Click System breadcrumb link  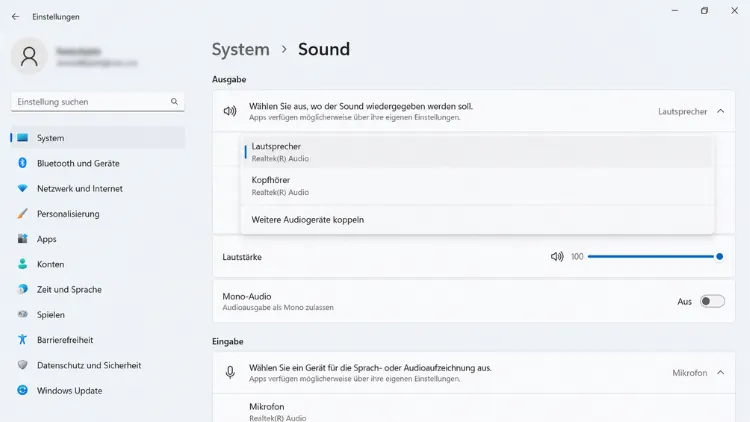[241, 49]
